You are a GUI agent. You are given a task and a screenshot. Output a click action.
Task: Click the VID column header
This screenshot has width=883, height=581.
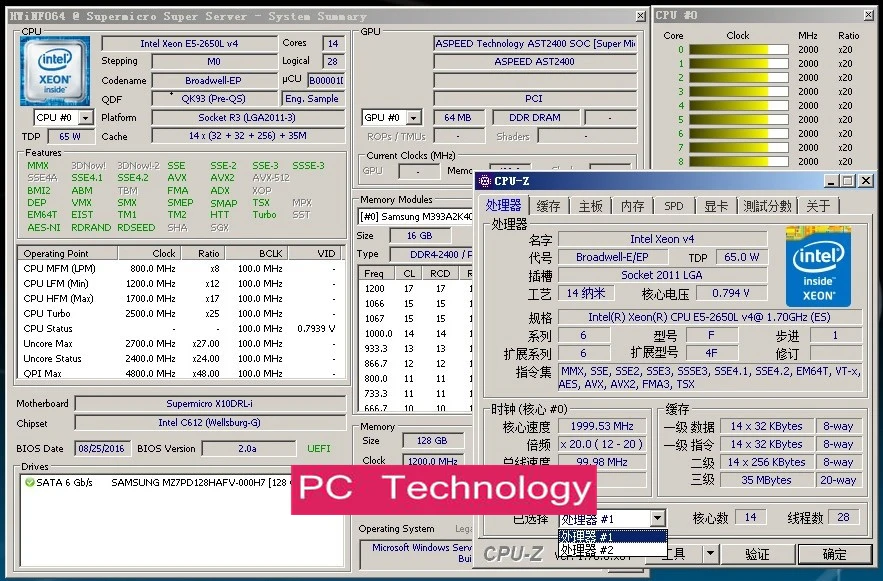coord(316,253)
